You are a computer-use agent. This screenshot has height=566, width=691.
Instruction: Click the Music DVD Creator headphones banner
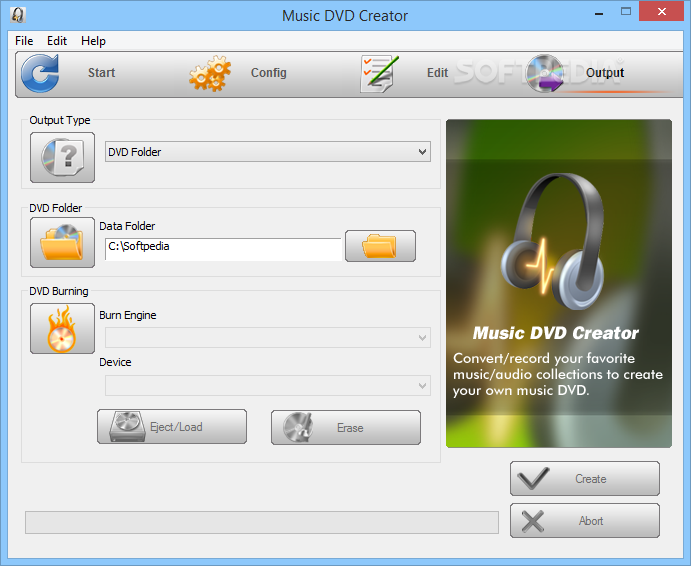(559, 283)
